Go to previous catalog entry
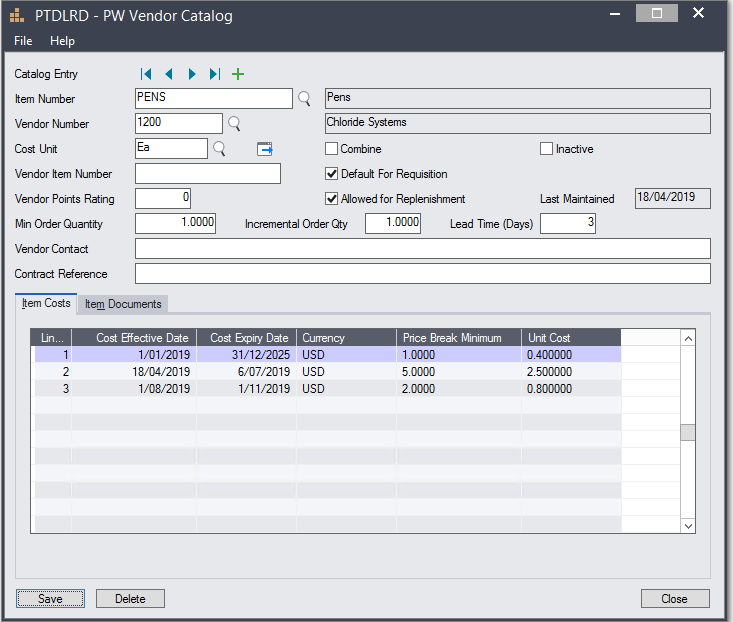Viewport: 733px width, 622px height. pos(169,74)
